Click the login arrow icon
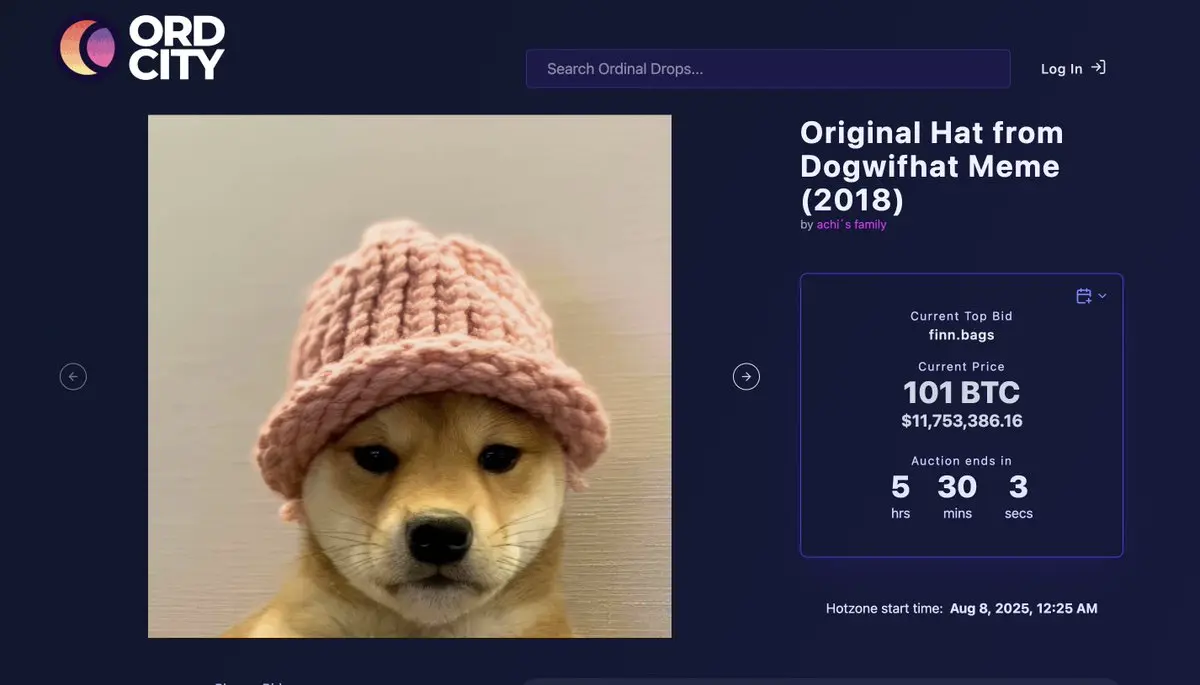 click(x=1098, y=68)
